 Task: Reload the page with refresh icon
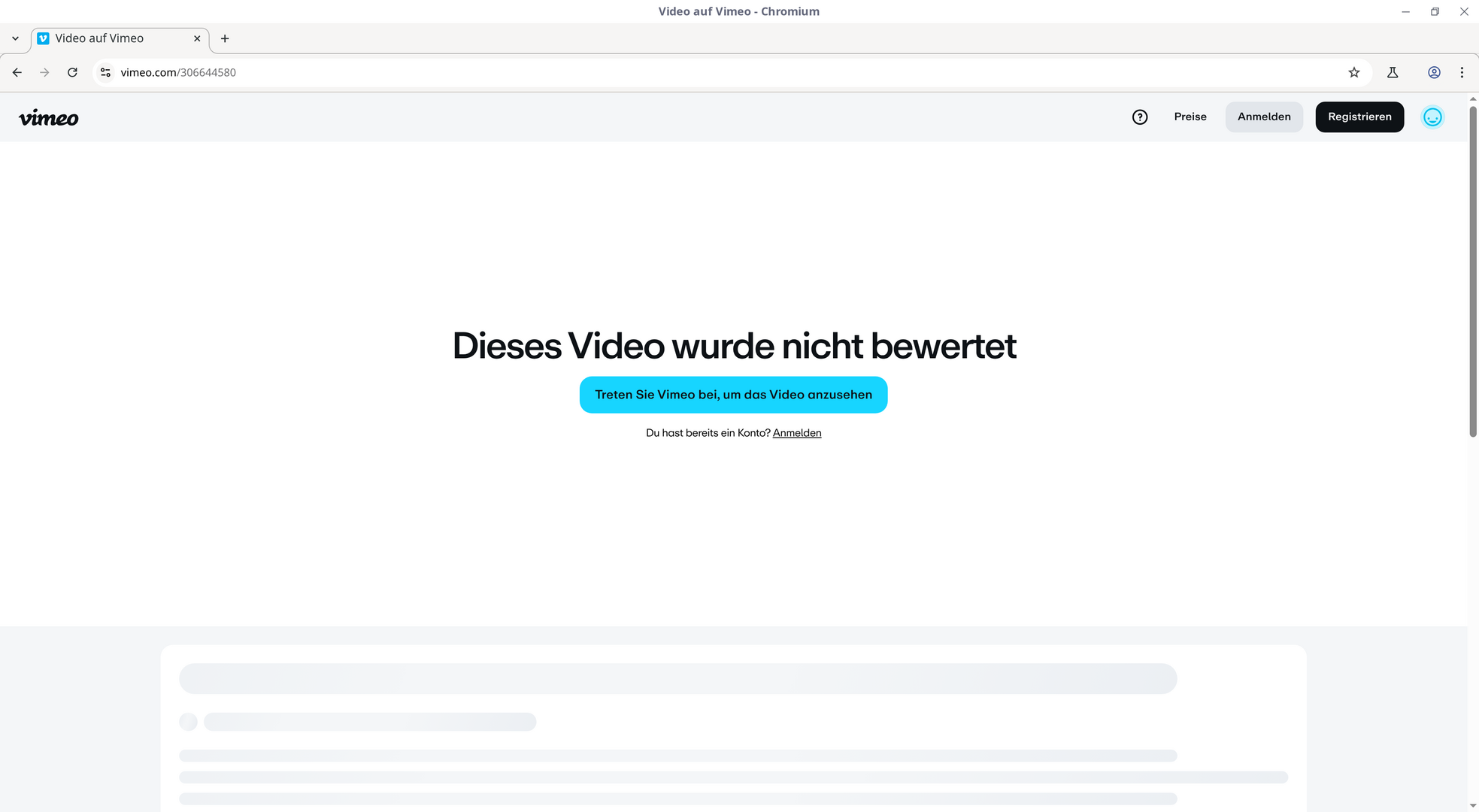72,72
